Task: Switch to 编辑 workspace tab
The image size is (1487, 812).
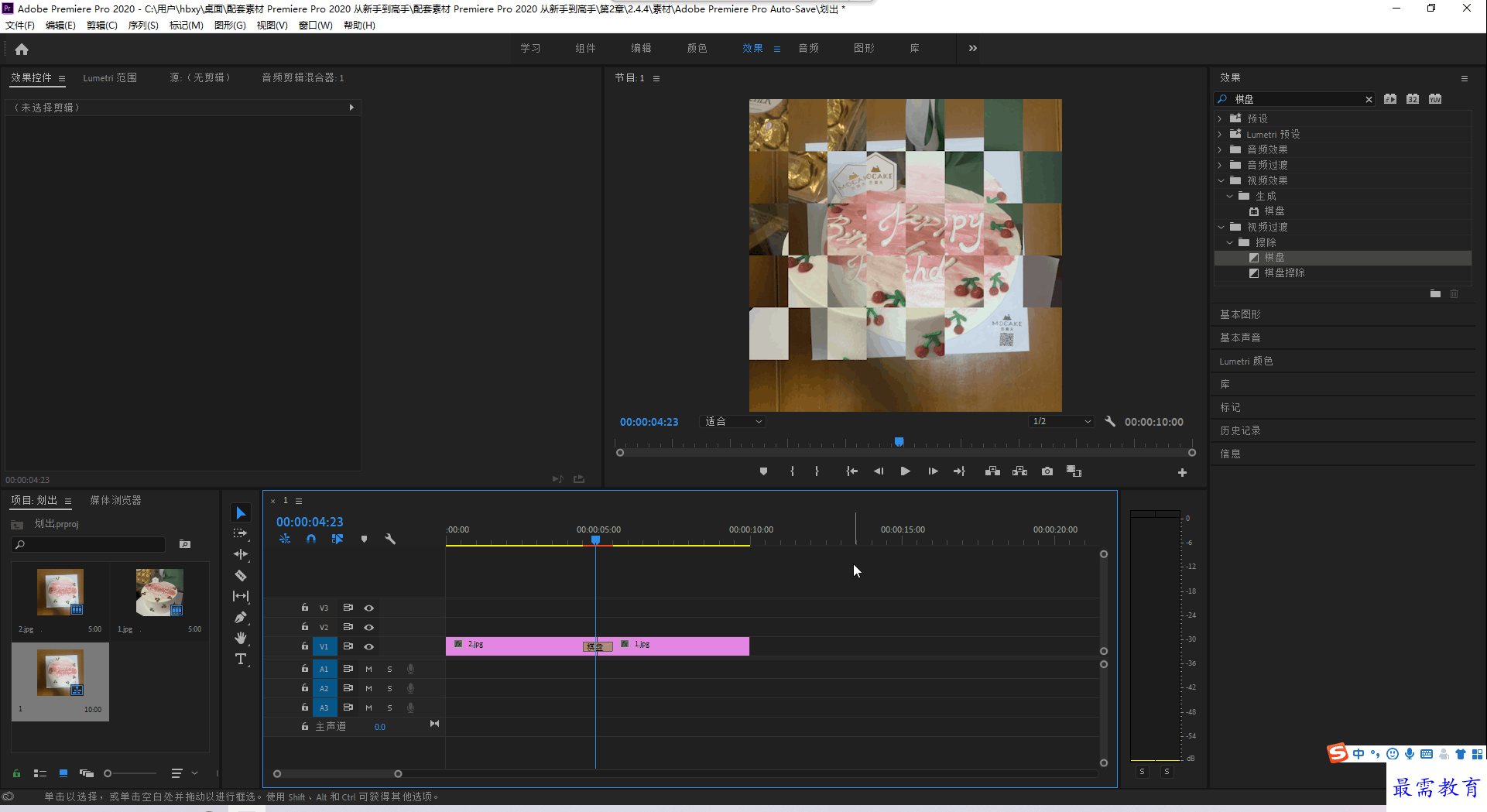Action: pos(641,48)
